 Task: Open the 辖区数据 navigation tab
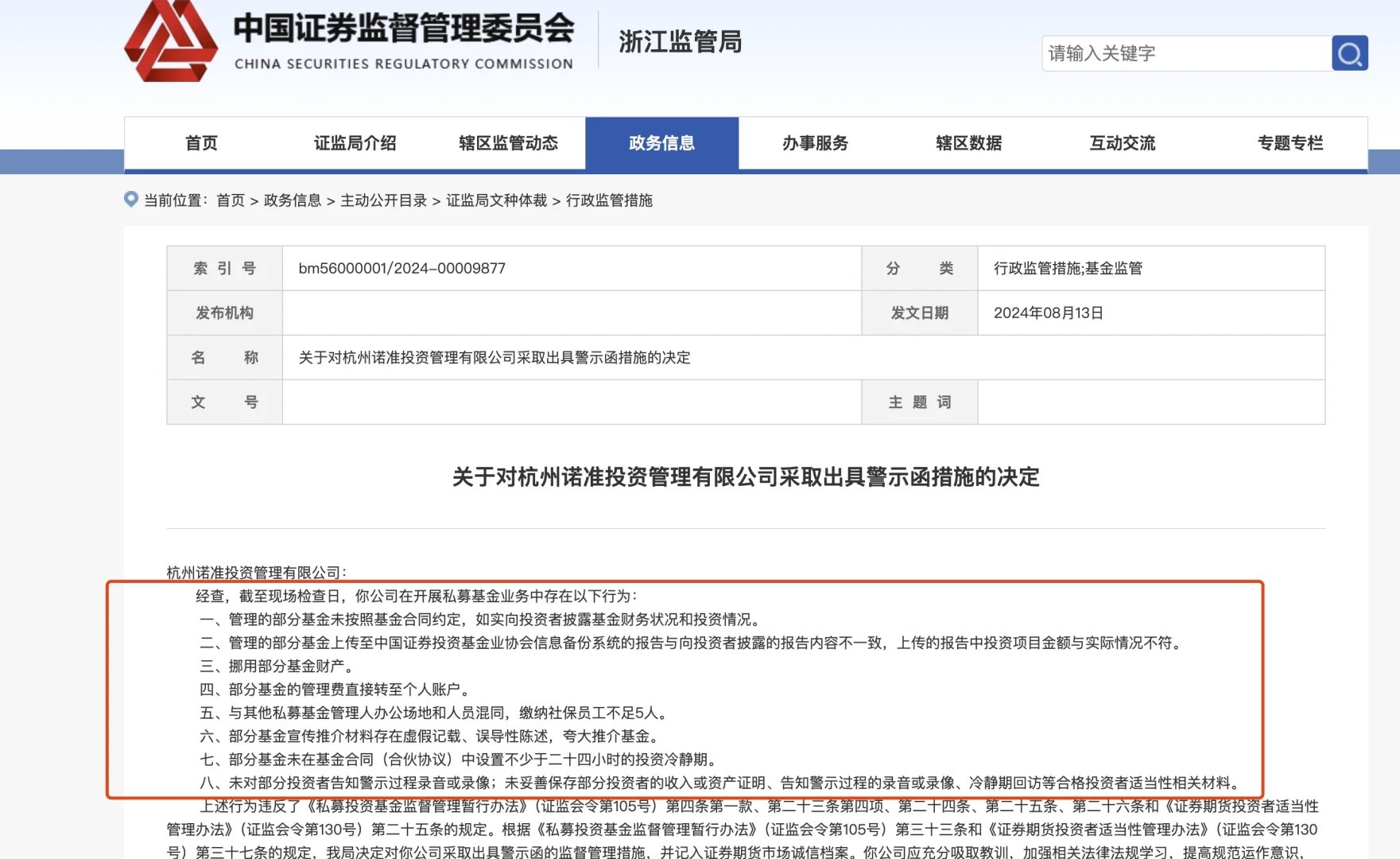click(x=969, y=143)
